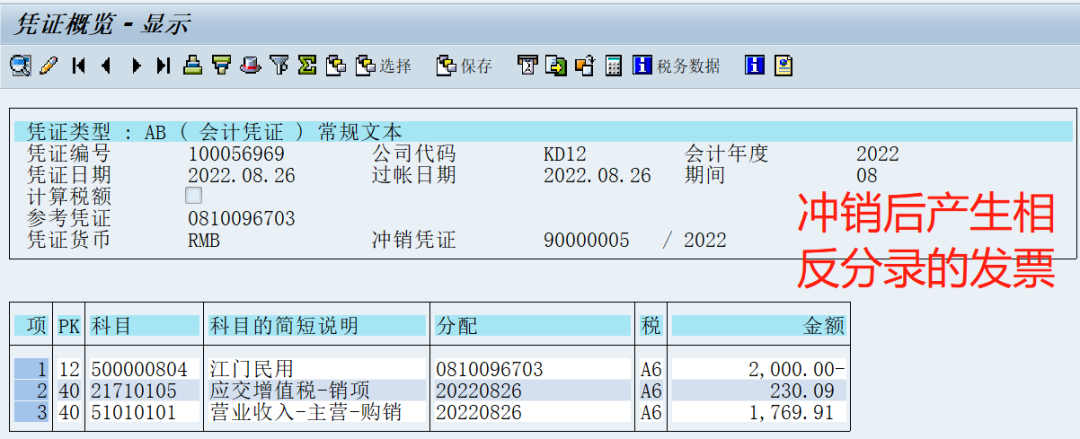Click company code value KD12
Image resolution: width=1080 pixels, height=439 pixels.
click(x=565, y=153)
